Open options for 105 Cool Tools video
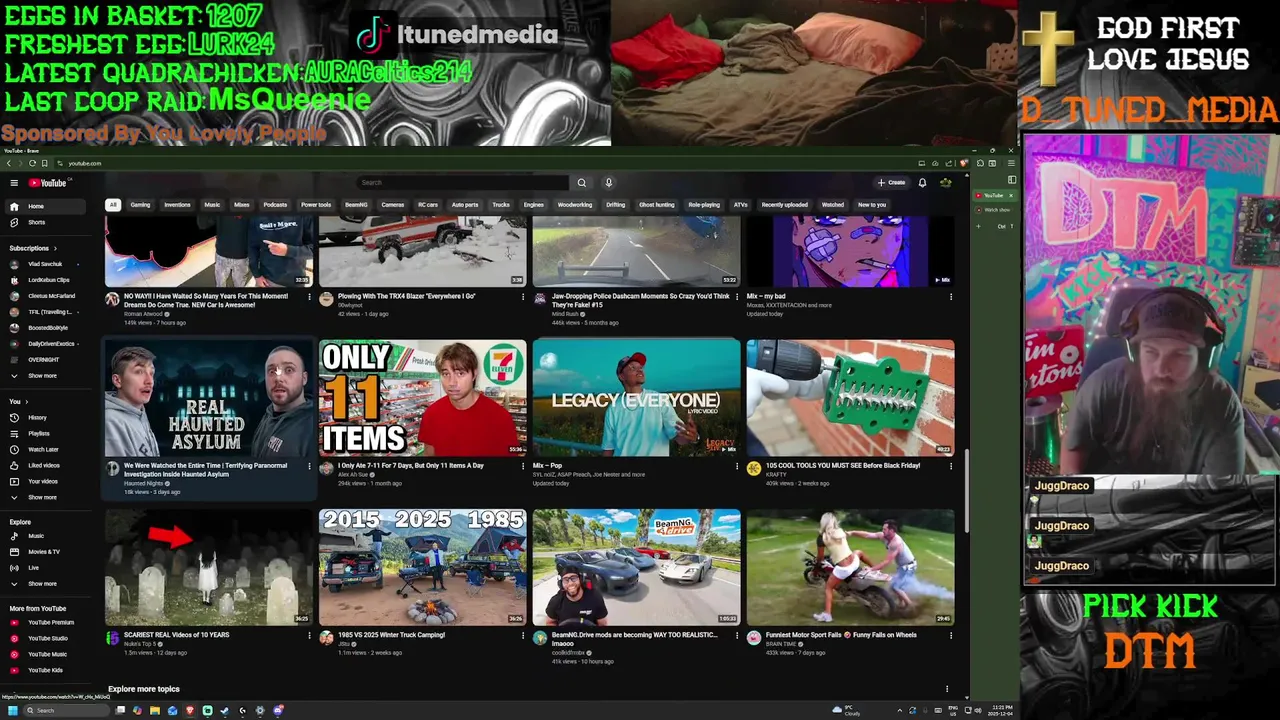Viewport: 1280px width, 720px height. 950,466
